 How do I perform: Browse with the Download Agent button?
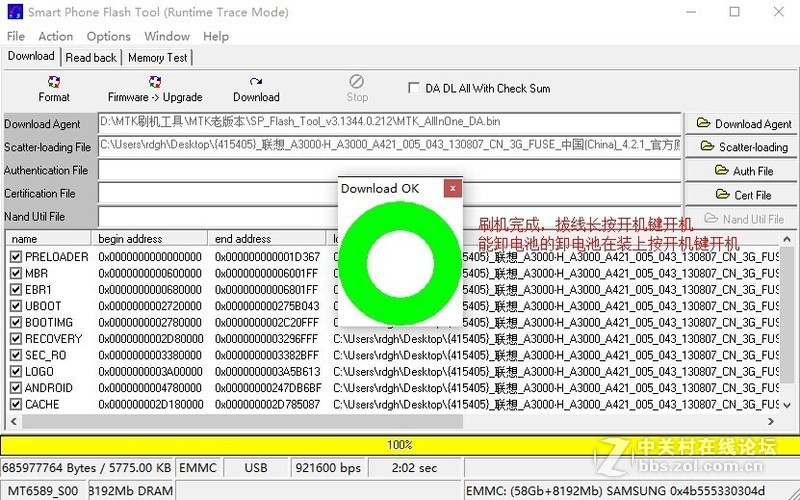(743, 123)
